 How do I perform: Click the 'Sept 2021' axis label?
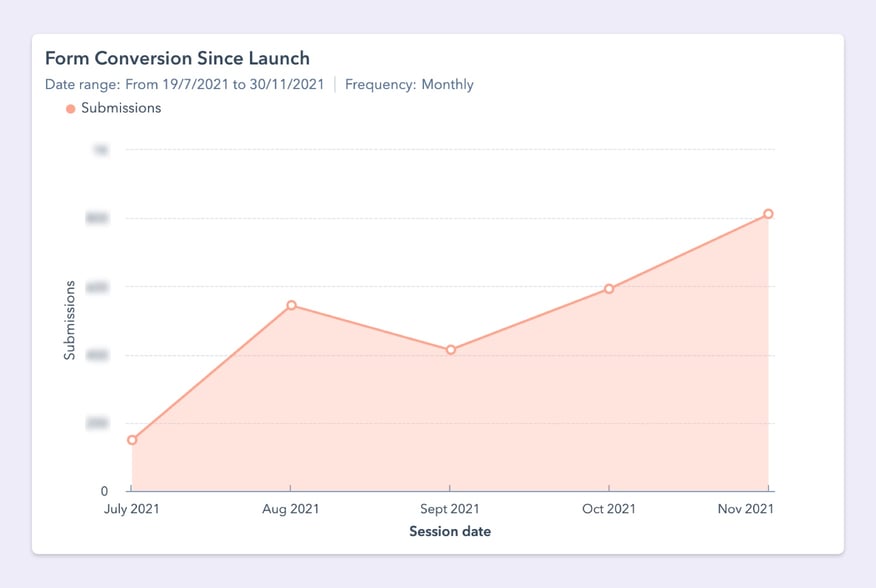pos(450,509)
